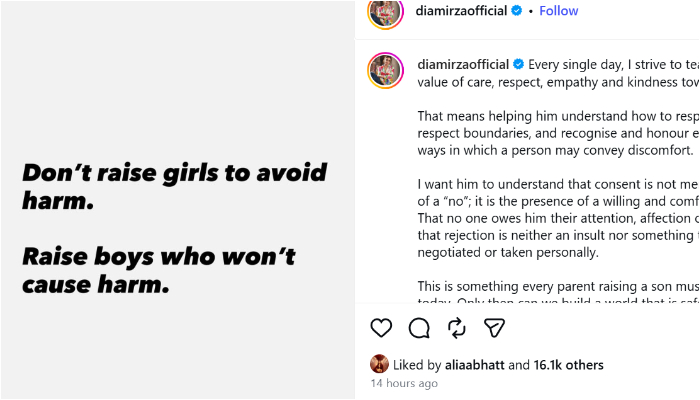Repost using the circular arrows icon
The height and width of the screenshot is (400, 700).
pos(457,328)
